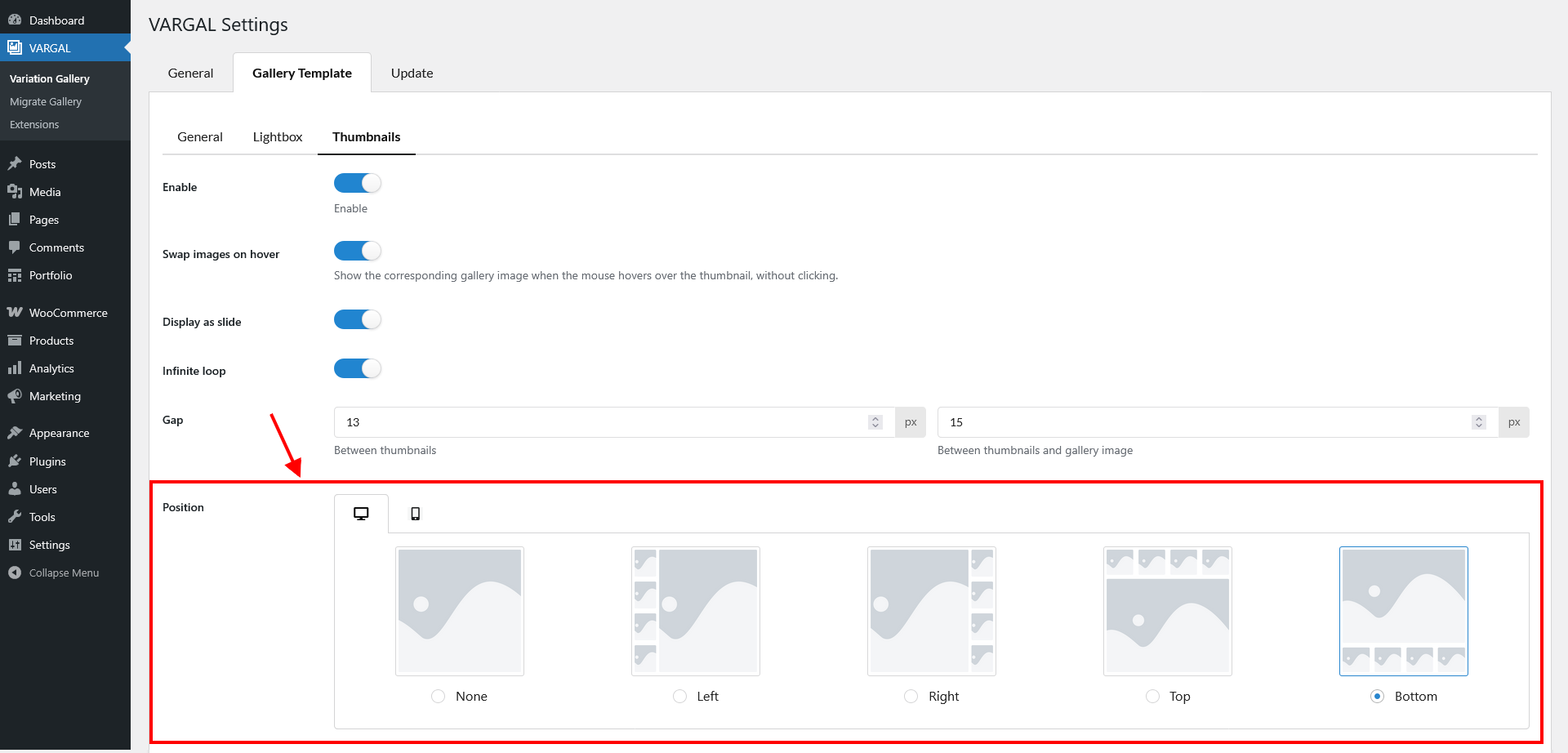This screenshot has height=753, width=1568.
Task: Switch to mobile position view icon
Action: [416, 514]
